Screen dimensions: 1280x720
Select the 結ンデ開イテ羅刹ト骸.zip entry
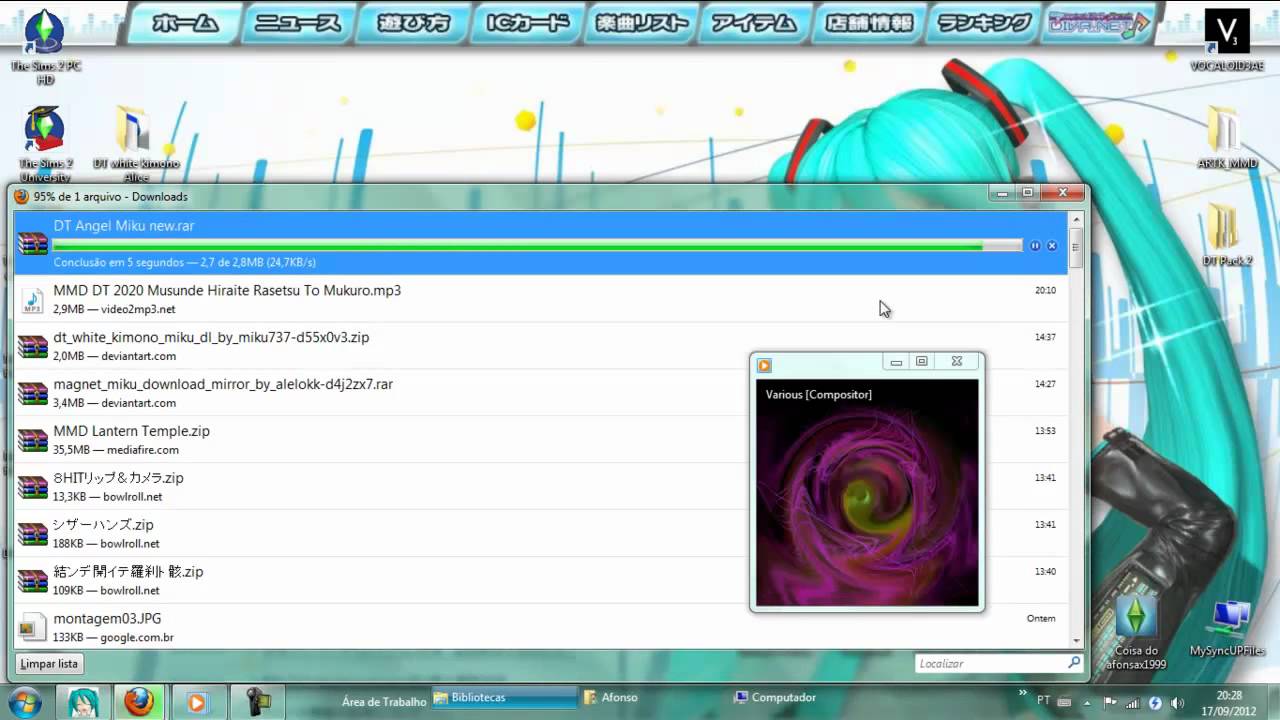pos(541,581)
